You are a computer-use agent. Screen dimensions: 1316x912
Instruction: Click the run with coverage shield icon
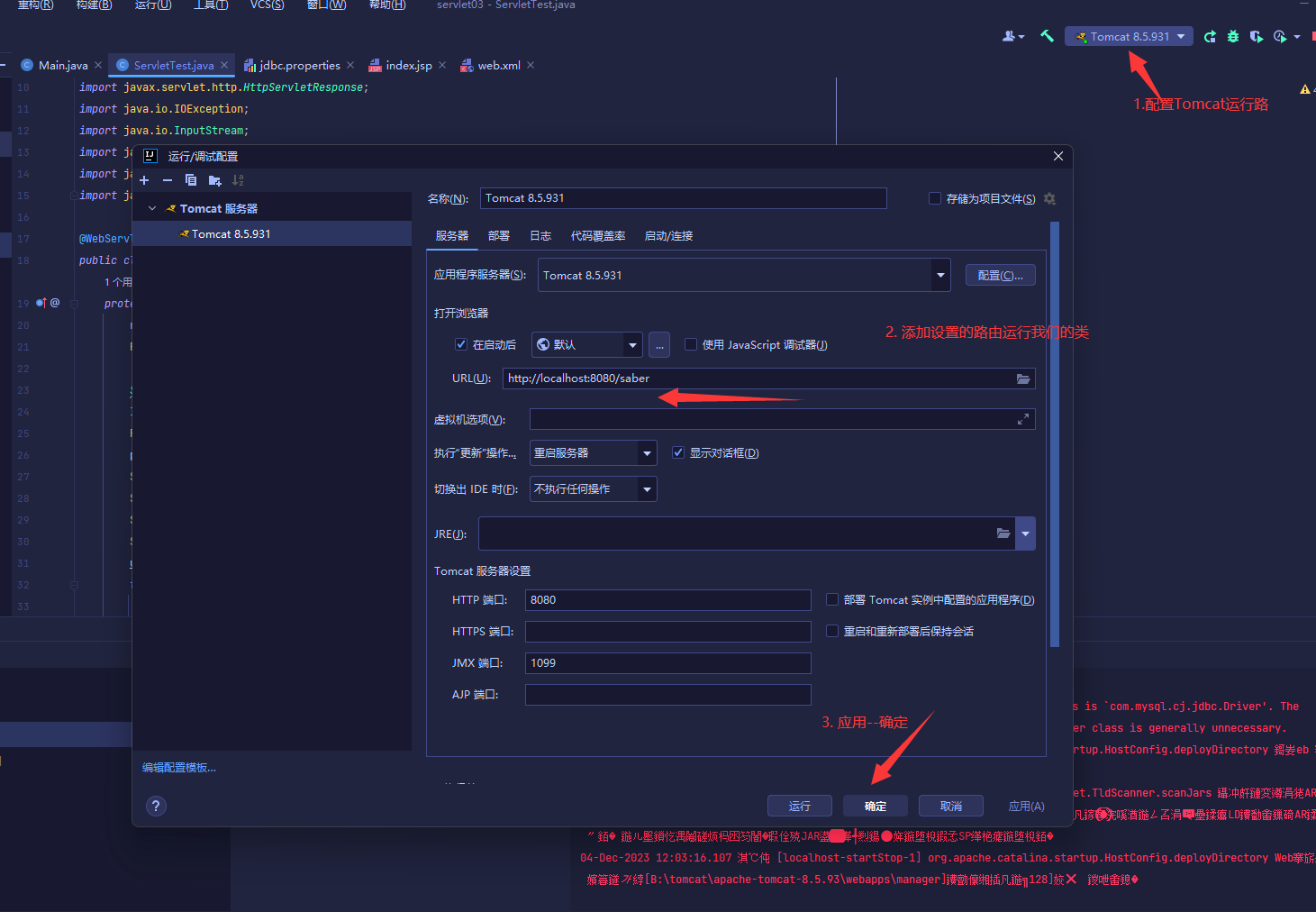point(1256,36)
